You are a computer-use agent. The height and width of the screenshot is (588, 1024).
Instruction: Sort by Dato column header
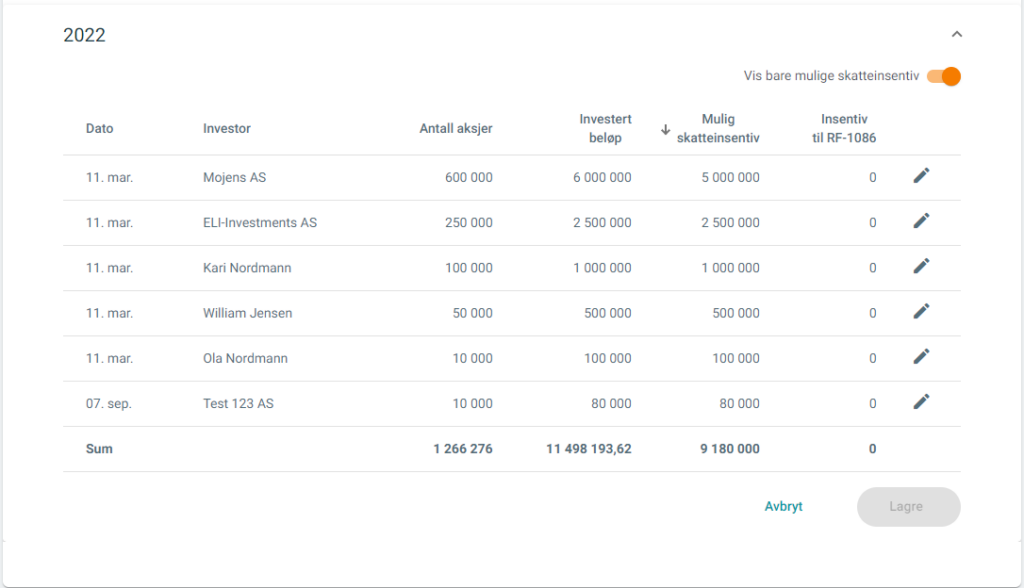[99, 129]
